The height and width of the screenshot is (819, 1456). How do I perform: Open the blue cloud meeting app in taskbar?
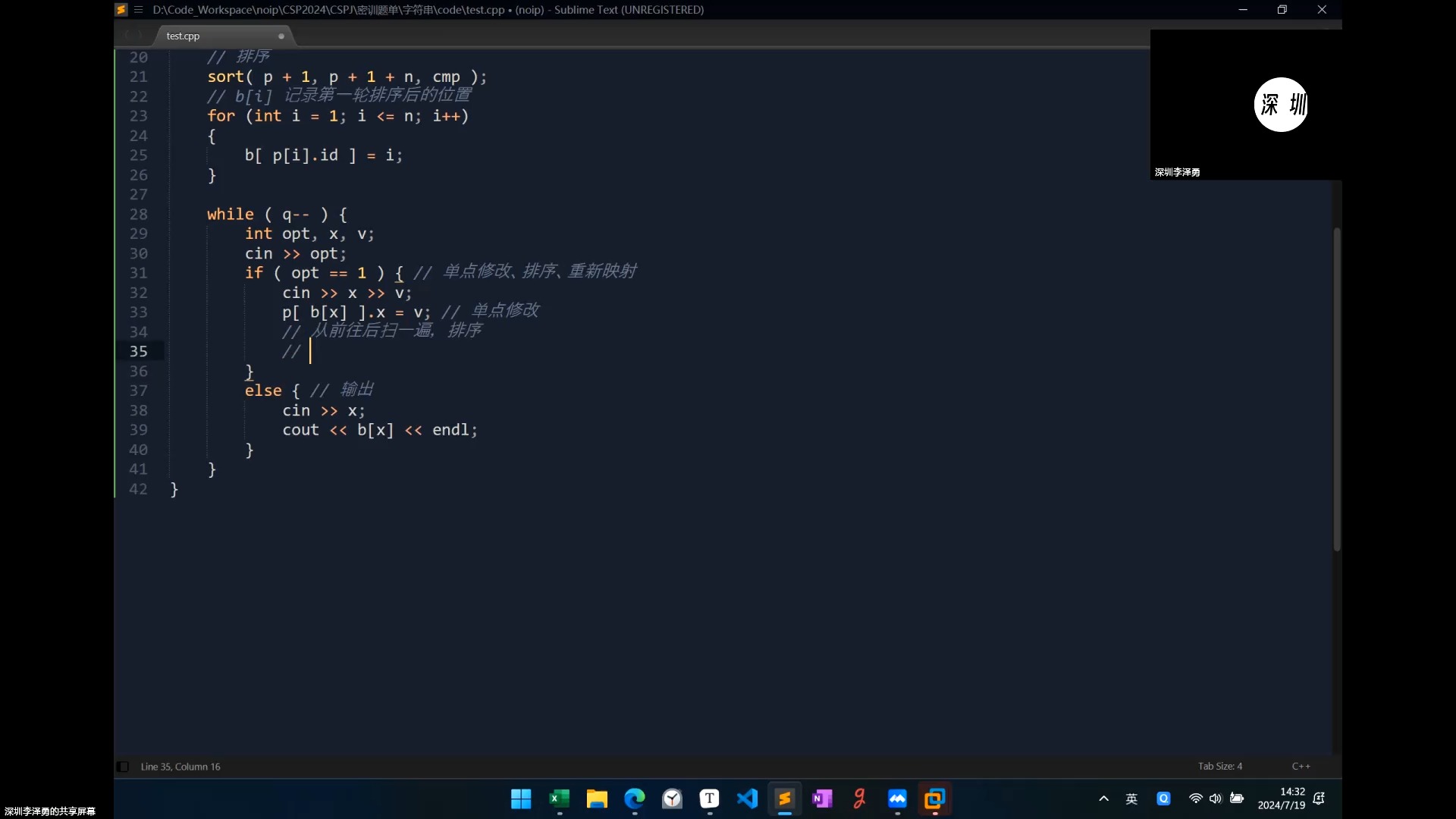click(x=897, y=799)
